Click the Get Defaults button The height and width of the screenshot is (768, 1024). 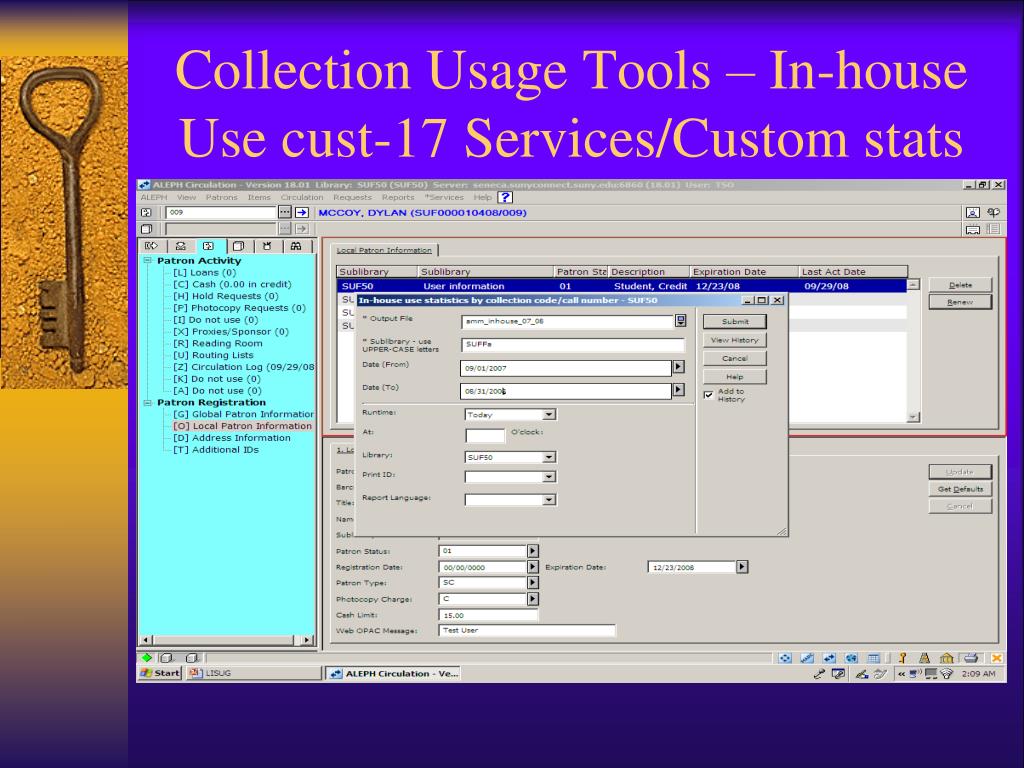coord(960,489)
